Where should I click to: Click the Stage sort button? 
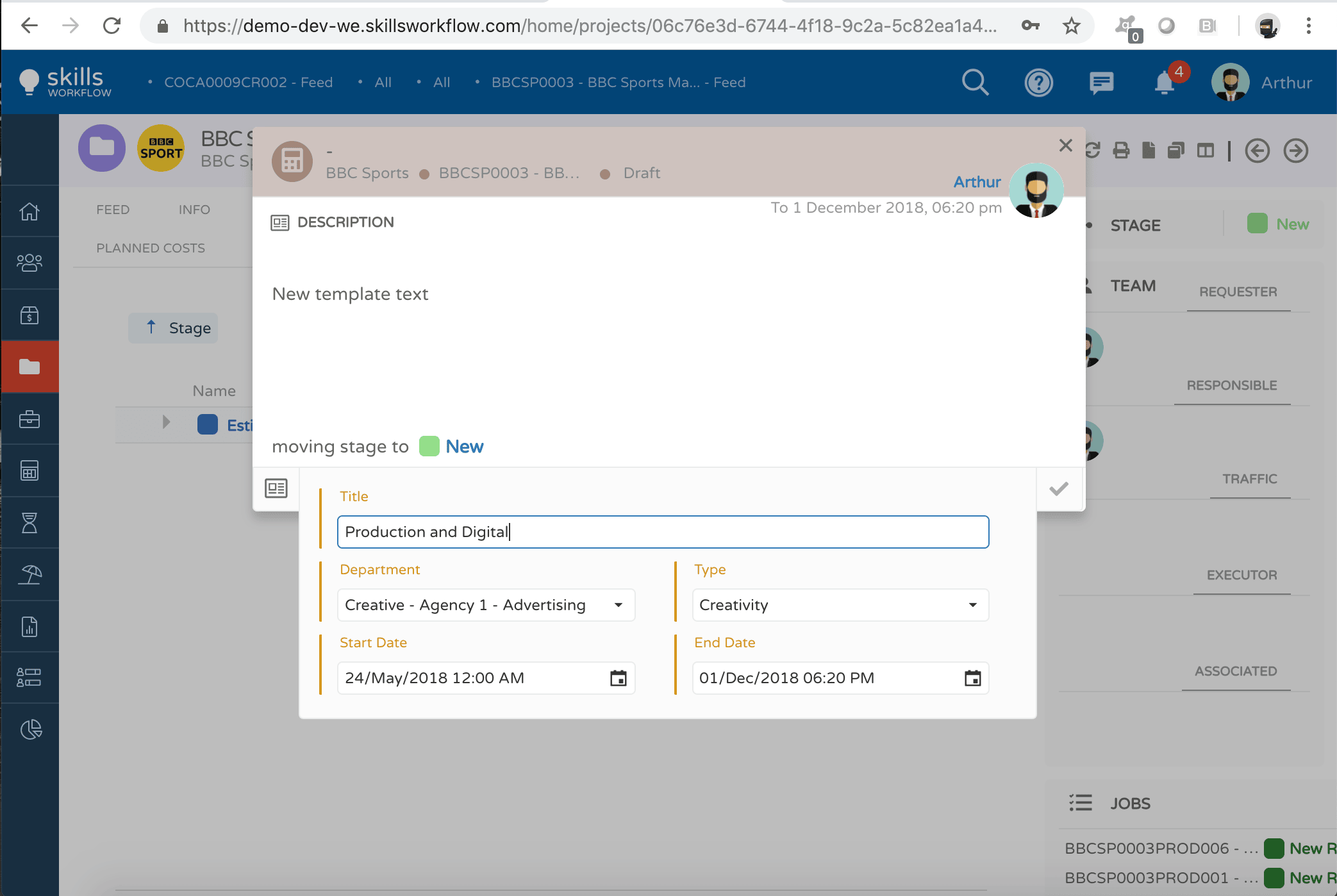(174, 328)
